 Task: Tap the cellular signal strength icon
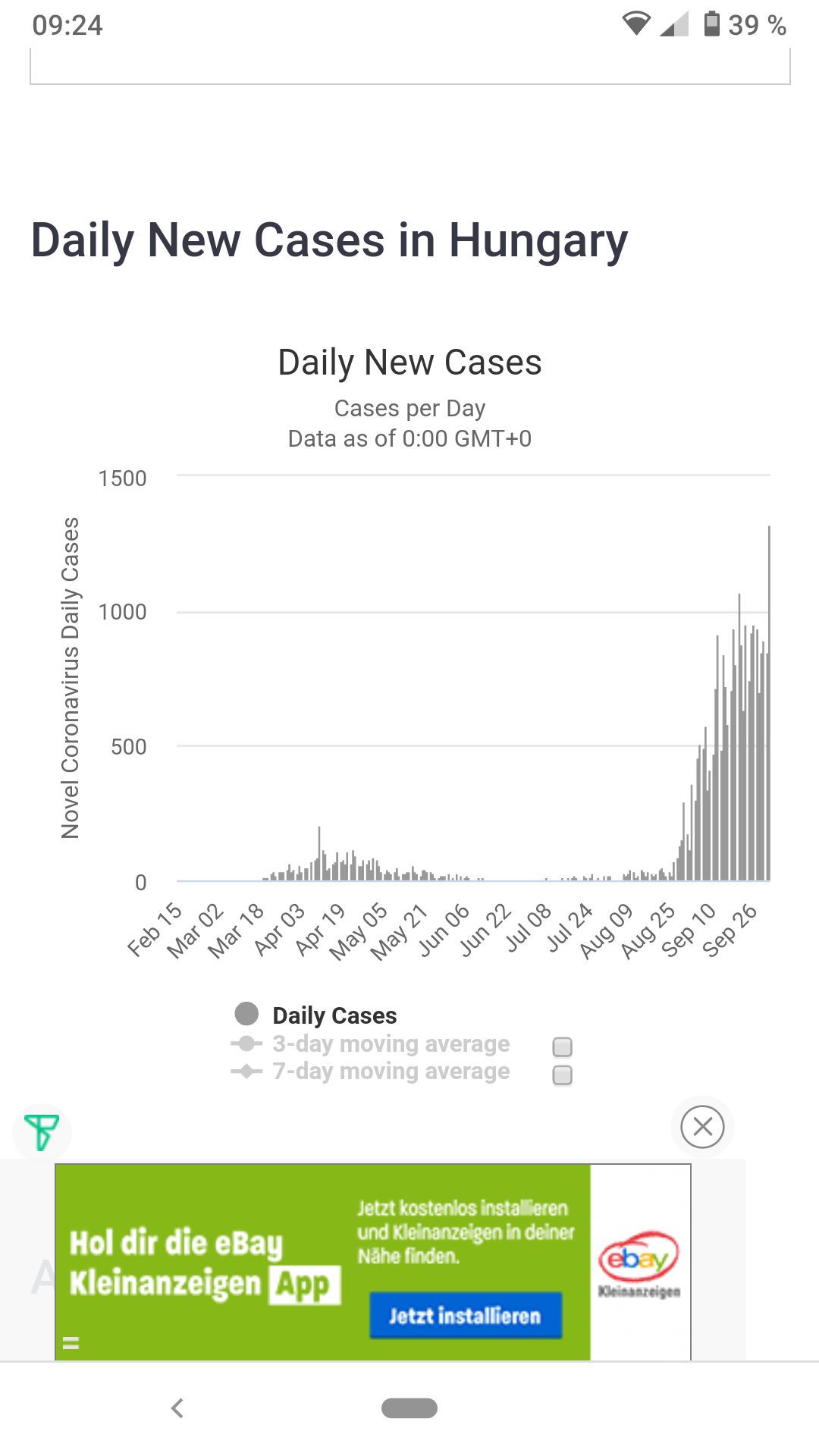(673, 24)
